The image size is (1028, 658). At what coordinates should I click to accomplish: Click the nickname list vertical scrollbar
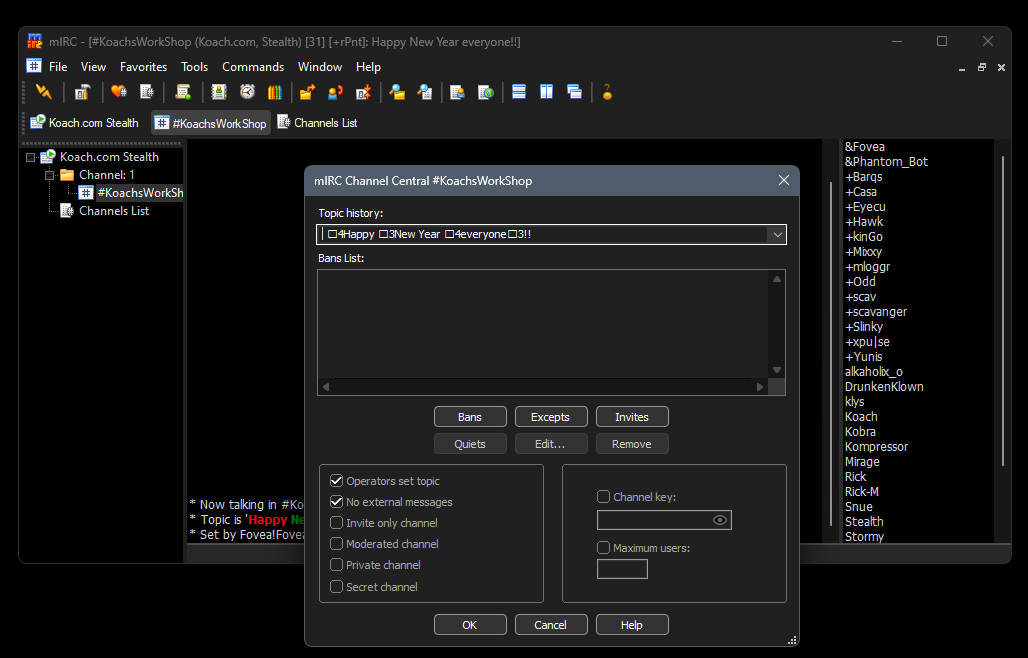[1002, 311]
